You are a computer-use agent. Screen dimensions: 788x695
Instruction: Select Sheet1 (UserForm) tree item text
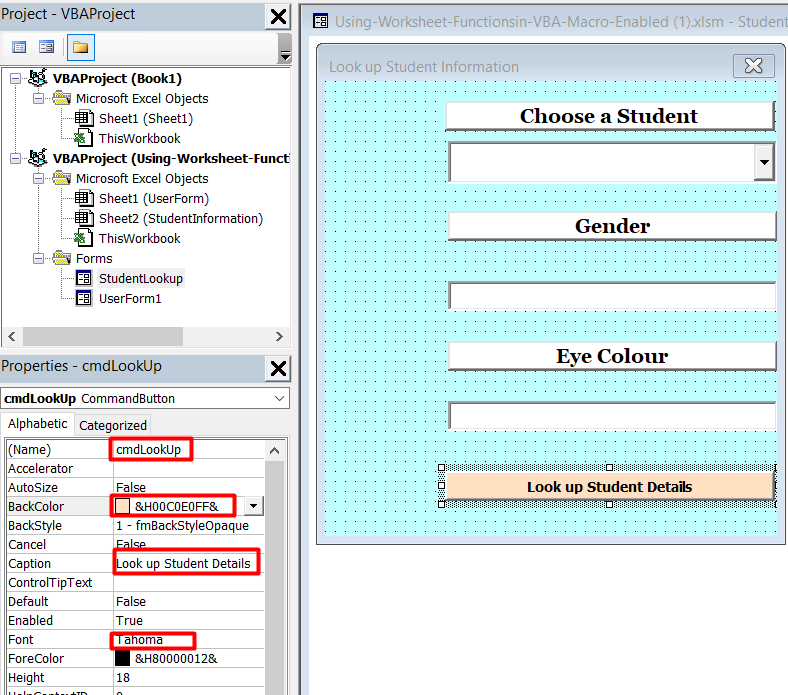point(154,198)
